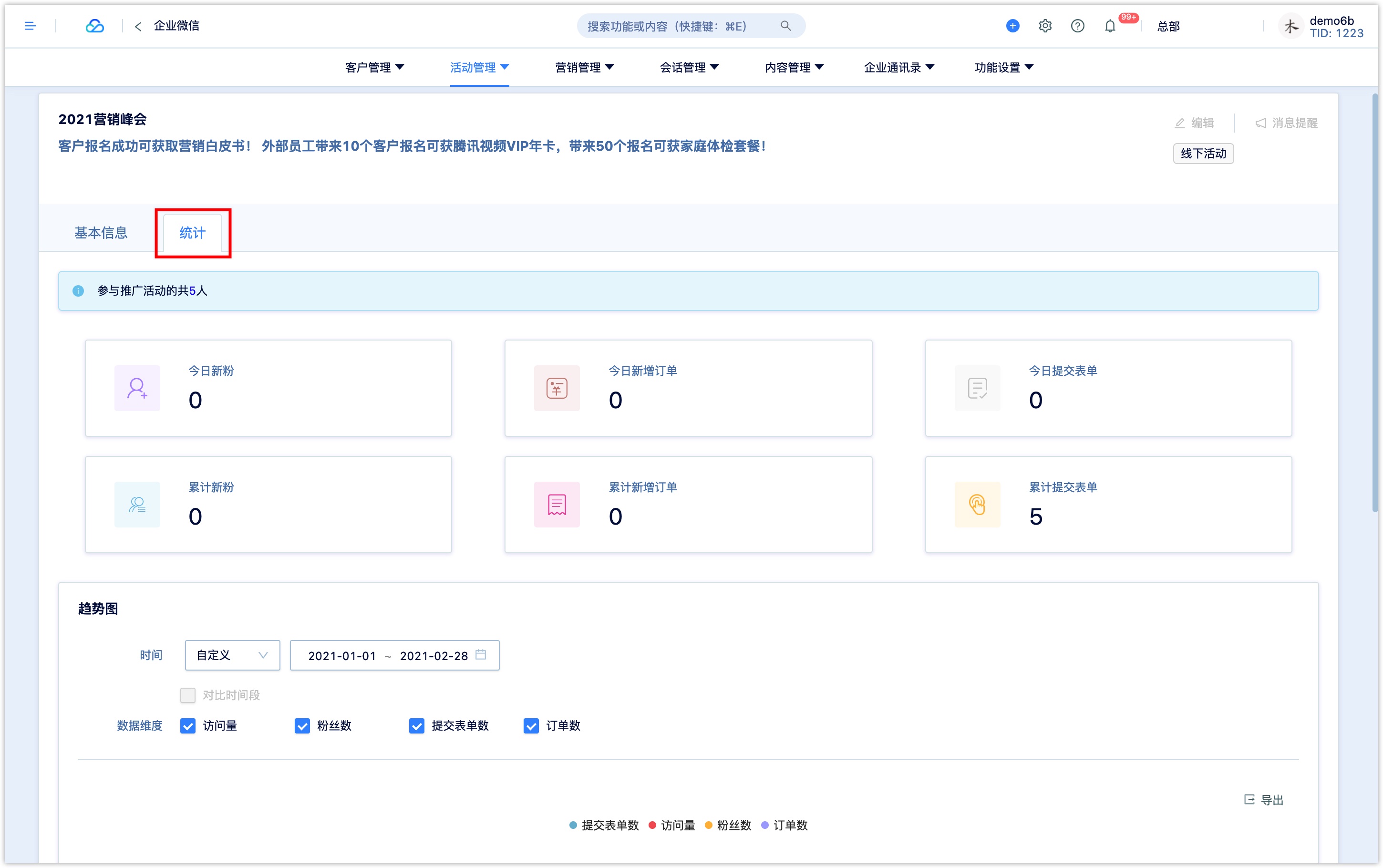Open the 自定义 time range dropdown
1383x868 pixels.
pos(232,655)
